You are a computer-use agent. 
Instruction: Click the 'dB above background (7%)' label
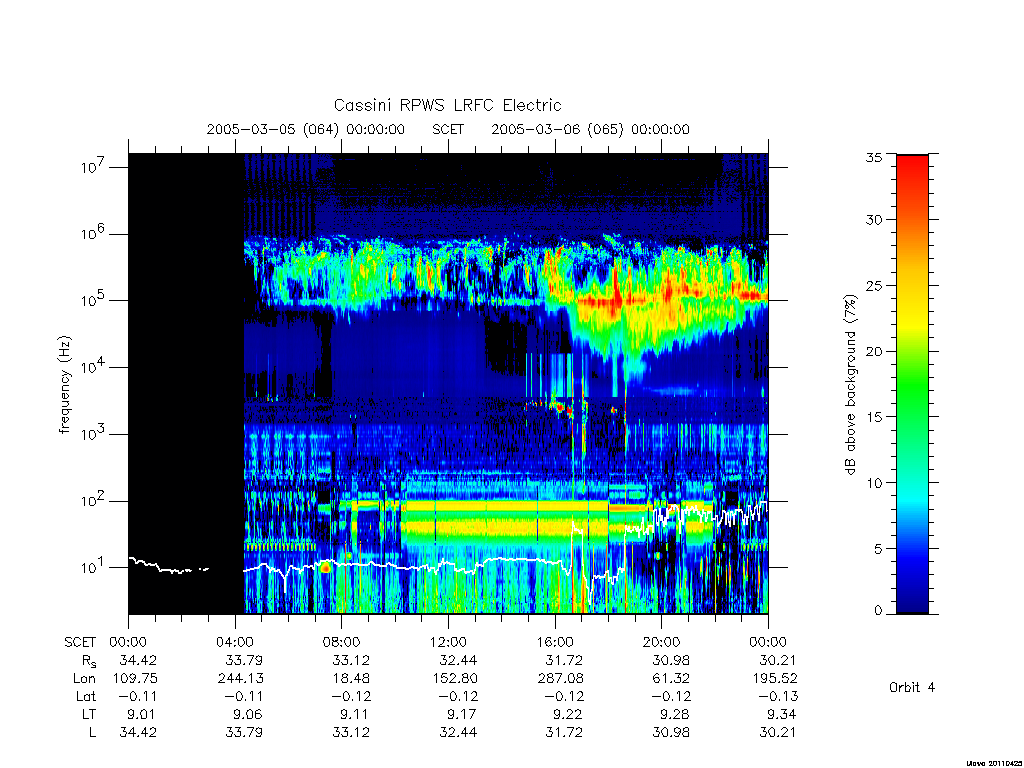point(850,385)
